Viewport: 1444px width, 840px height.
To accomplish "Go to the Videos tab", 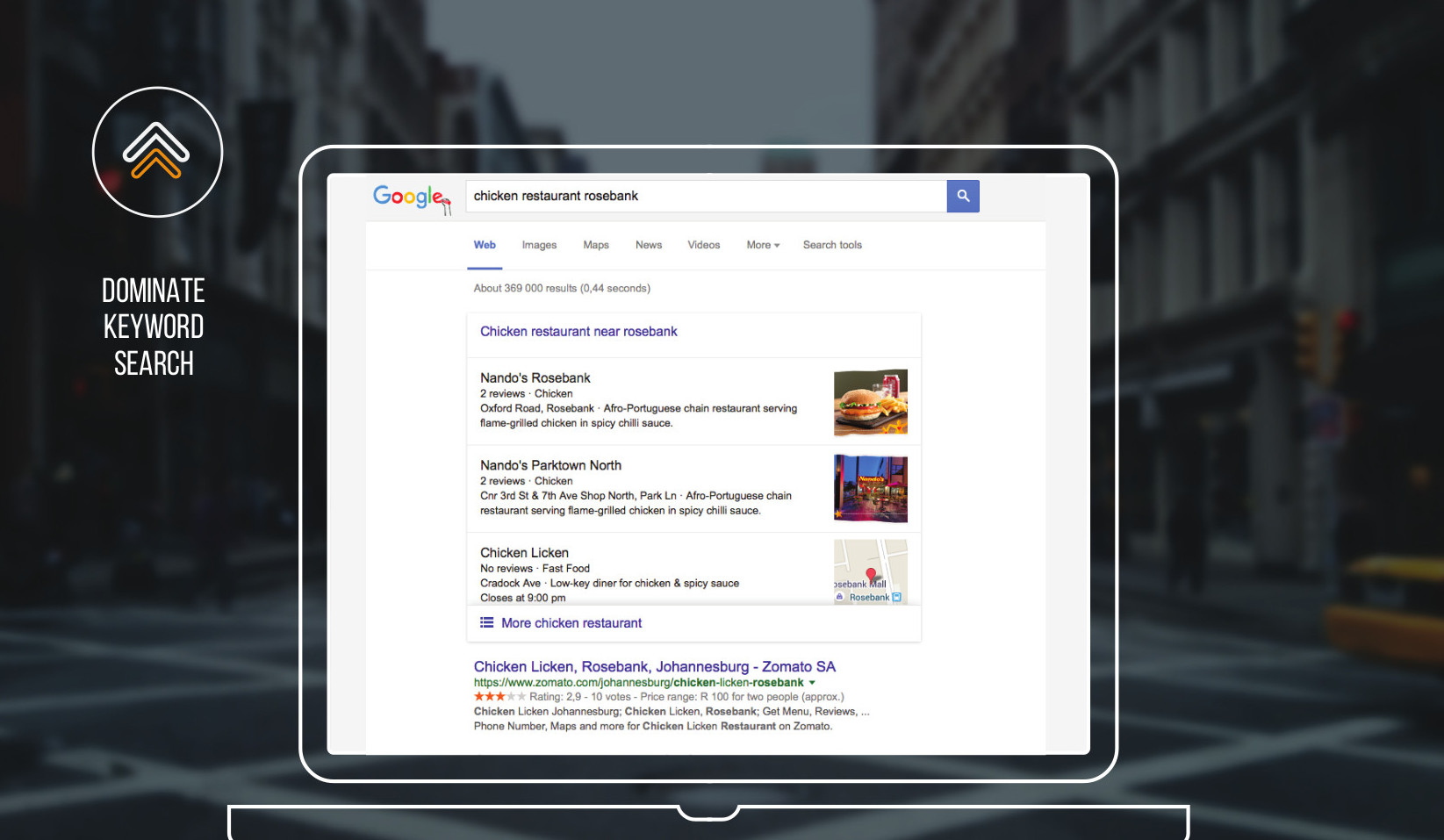I will (703, 245).
